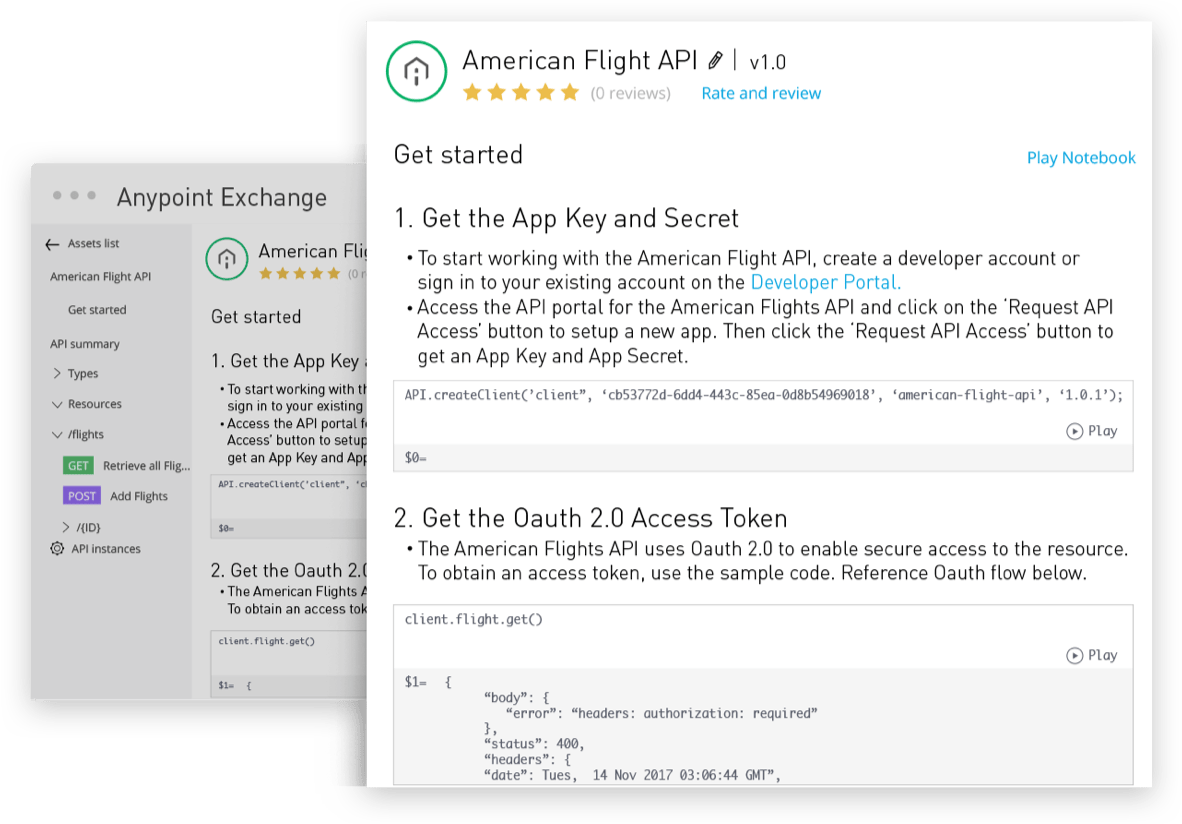1182x824 pixels.
Task: Expand the Types section in sidebar
Action: click(57, 373)
